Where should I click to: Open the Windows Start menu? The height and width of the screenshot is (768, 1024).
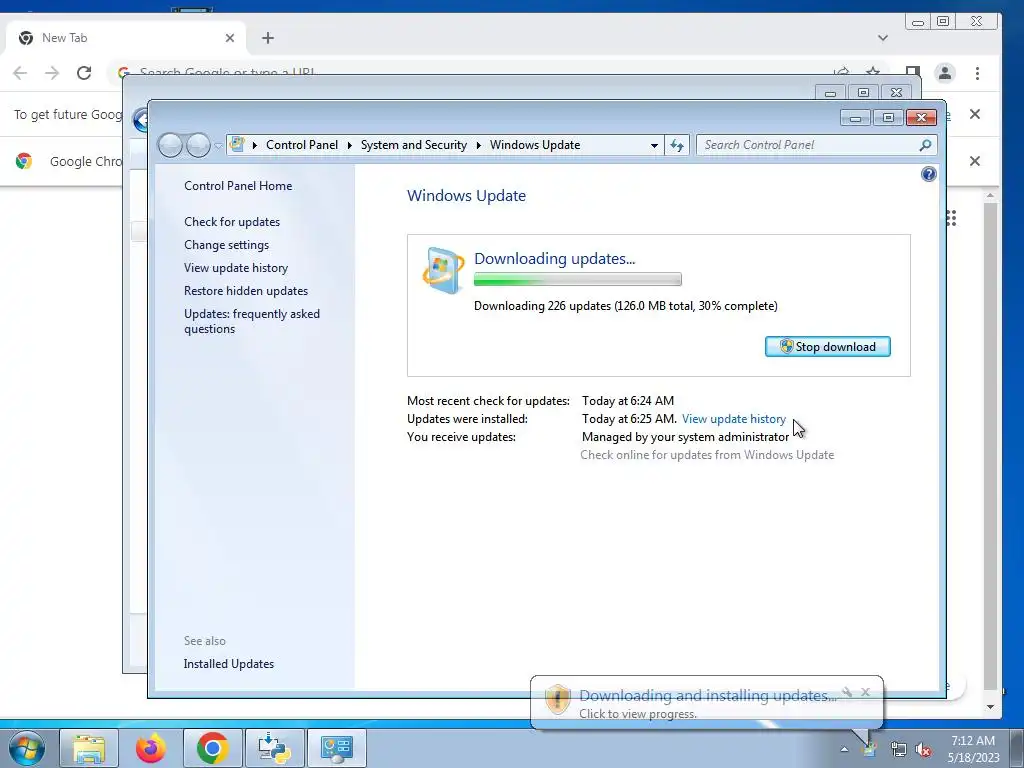pos(27,748)
